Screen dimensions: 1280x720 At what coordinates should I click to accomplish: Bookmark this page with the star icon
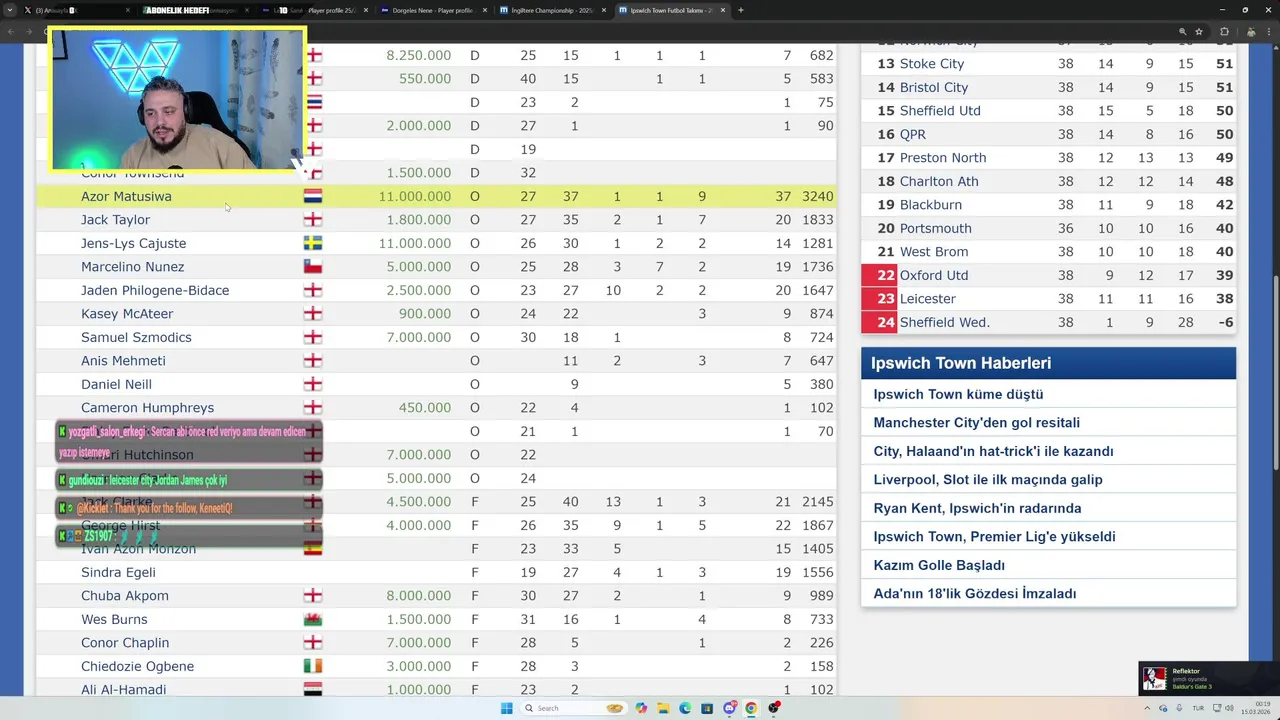(1198, 32)
